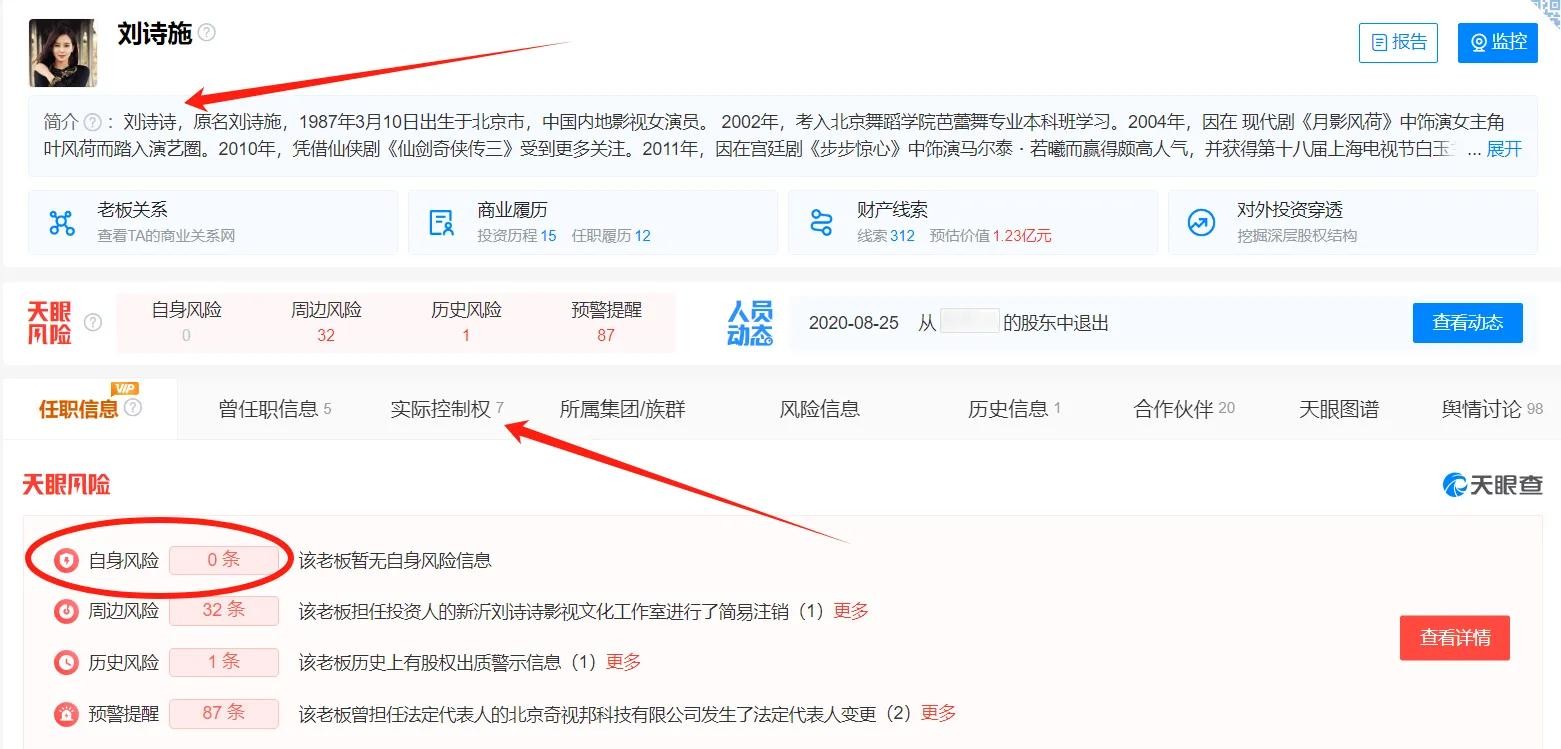The height and width of the screenshot is (749, 1561).
Task: Click the 2020-08-25 dynamic entry
Action: [958, 323]
